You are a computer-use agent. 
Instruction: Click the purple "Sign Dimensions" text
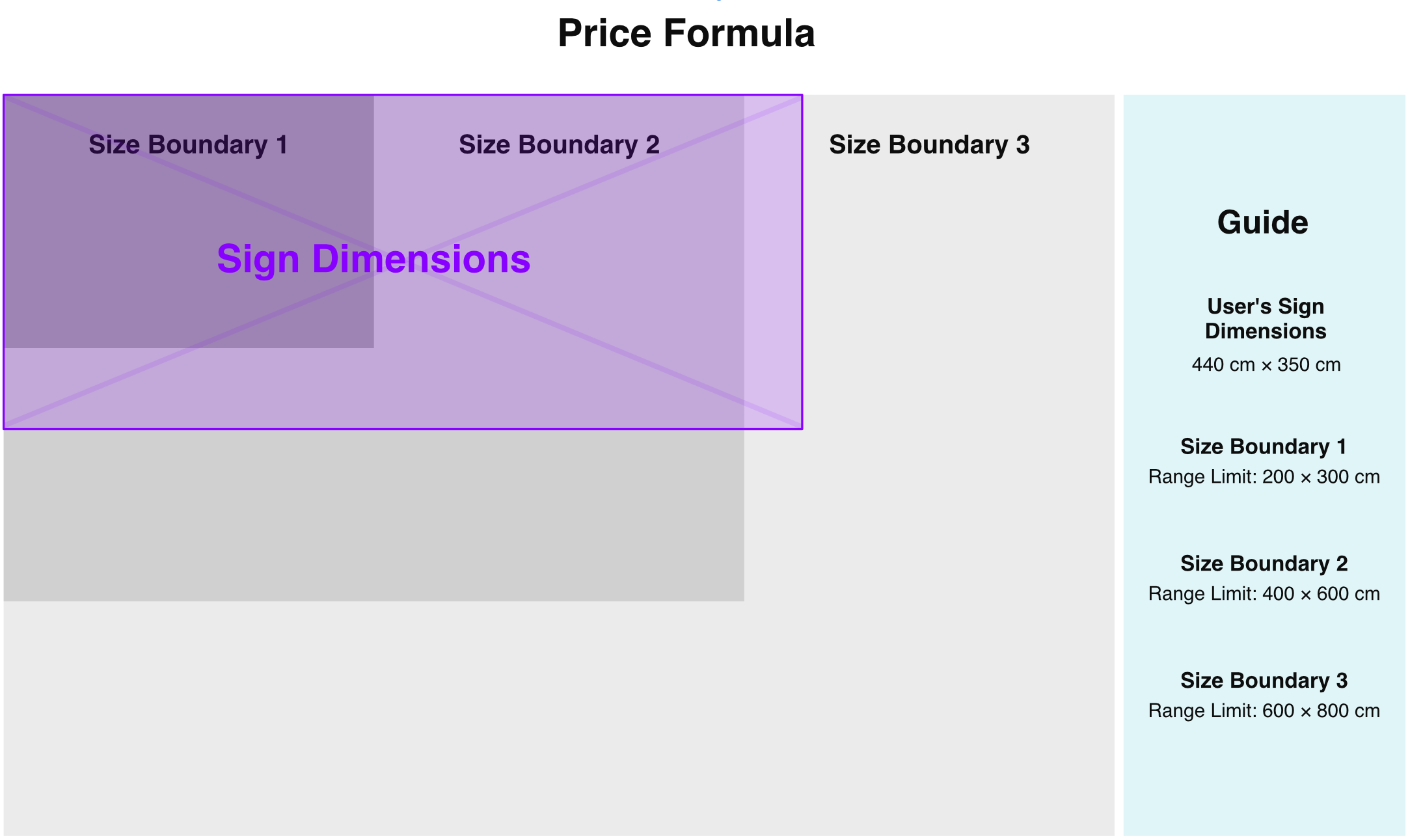373,259
